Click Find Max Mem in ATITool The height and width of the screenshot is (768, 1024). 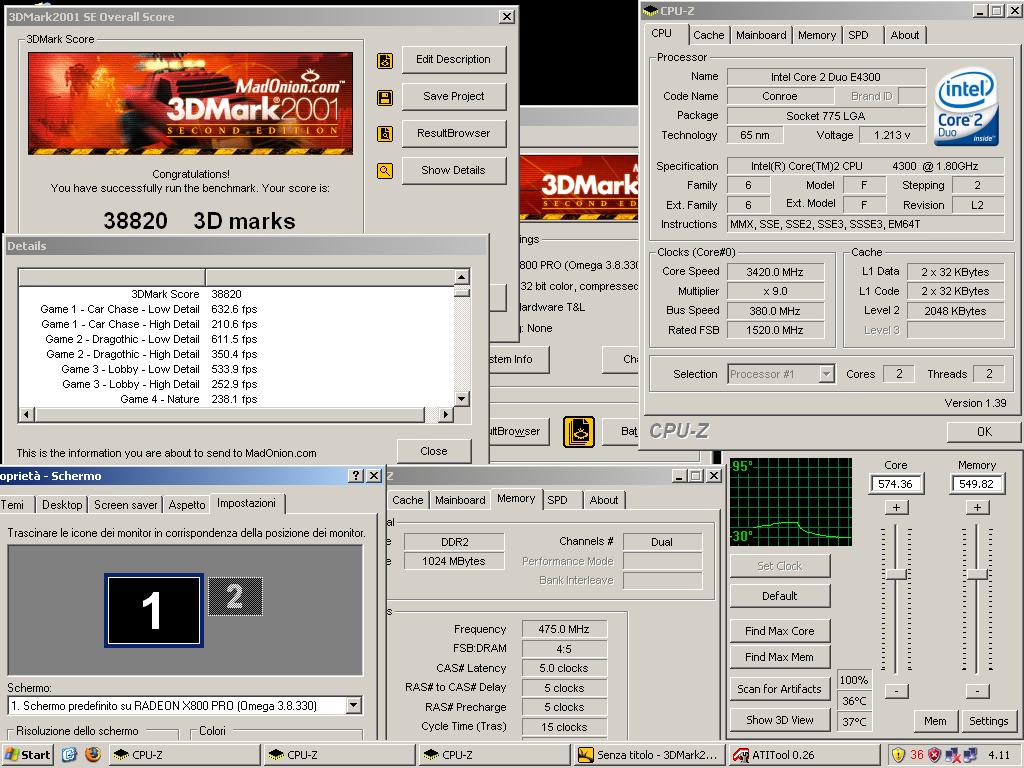[780, 657]
